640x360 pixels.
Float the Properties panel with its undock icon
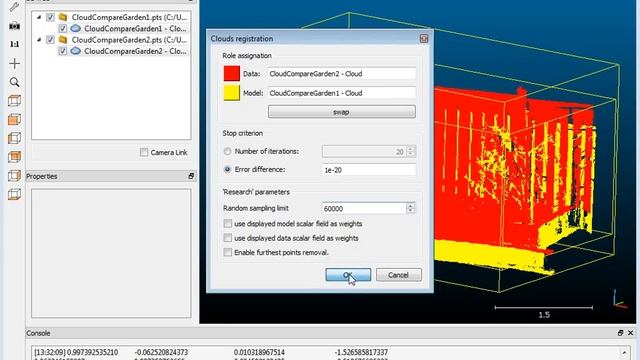[x=191, y=176]
